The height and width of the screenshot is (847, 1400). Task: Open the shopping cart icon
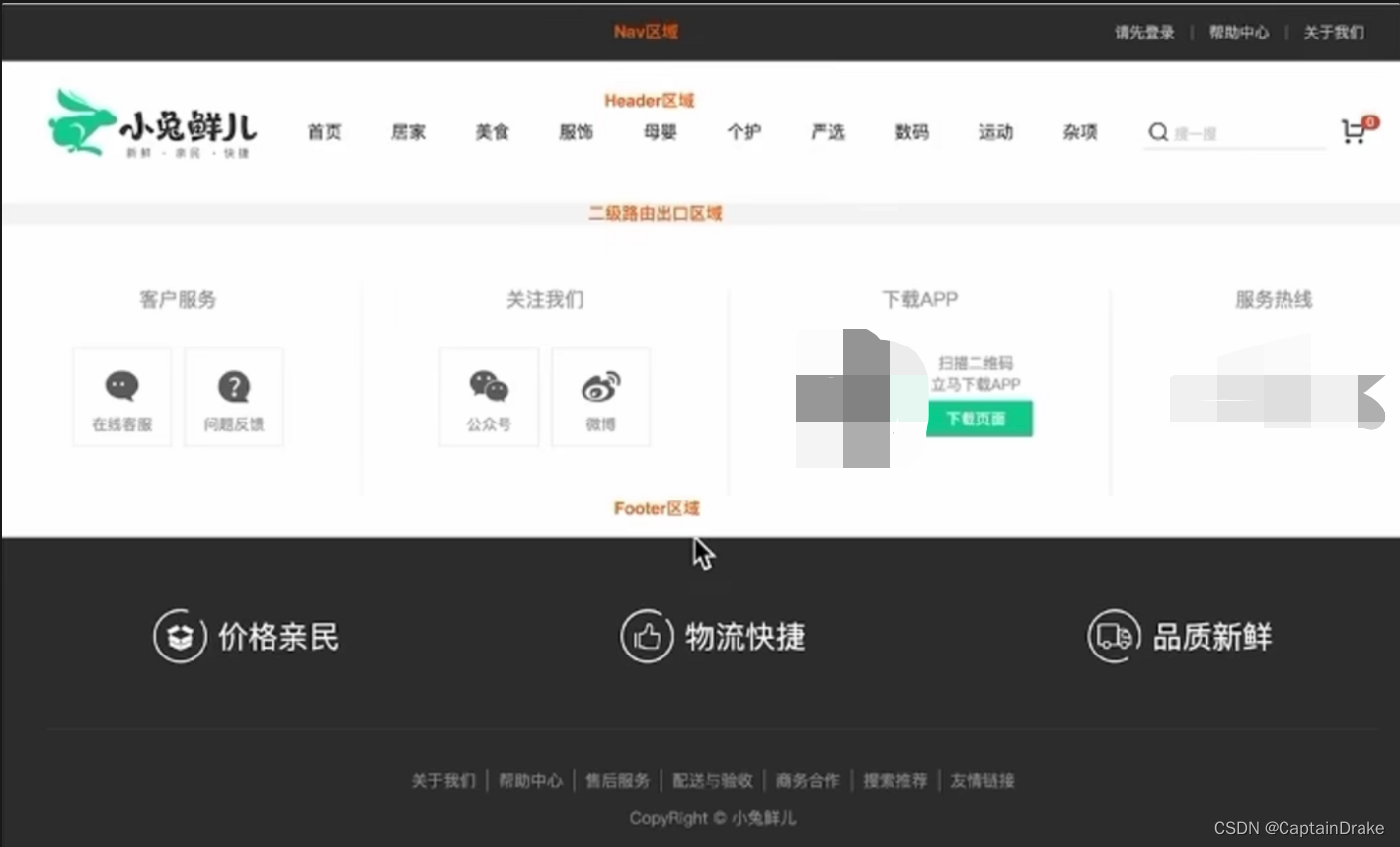[1353, 132]
